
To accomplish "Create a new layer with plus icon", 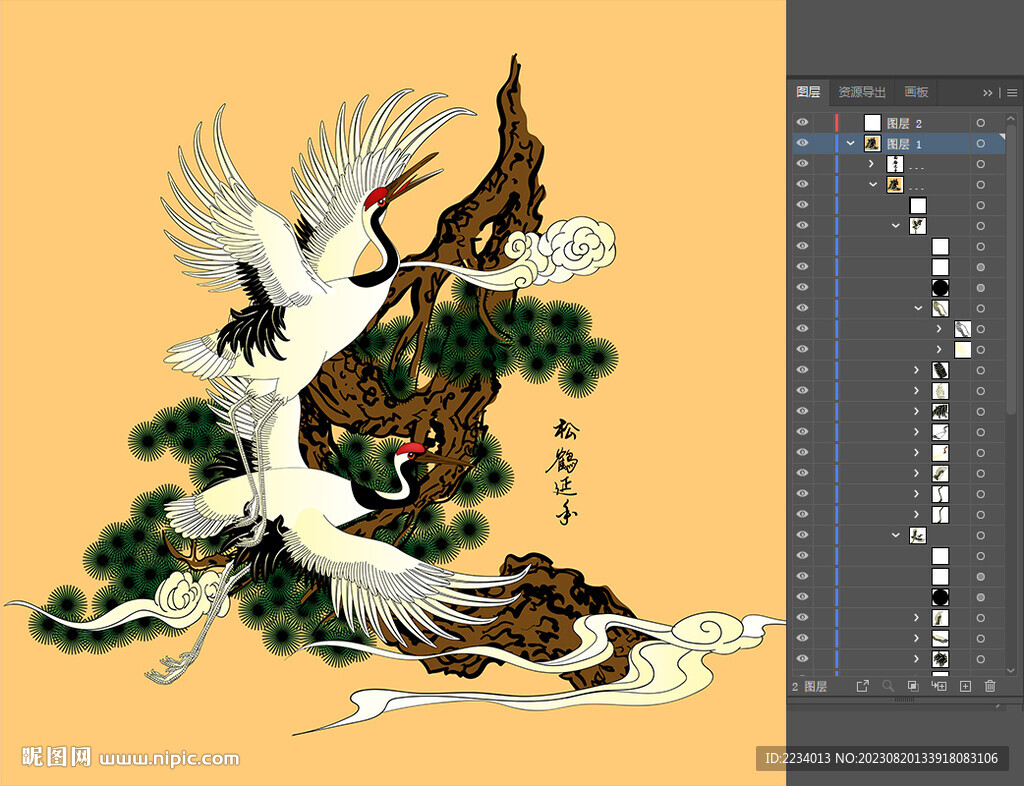I will [x=965, y=685].
